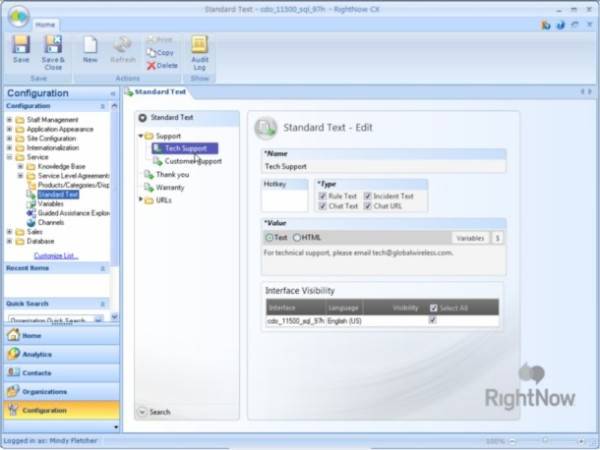Screen dimensions: 600x450
Task: Switch to the Home ribbon tab
Action: tap(45, 25)
